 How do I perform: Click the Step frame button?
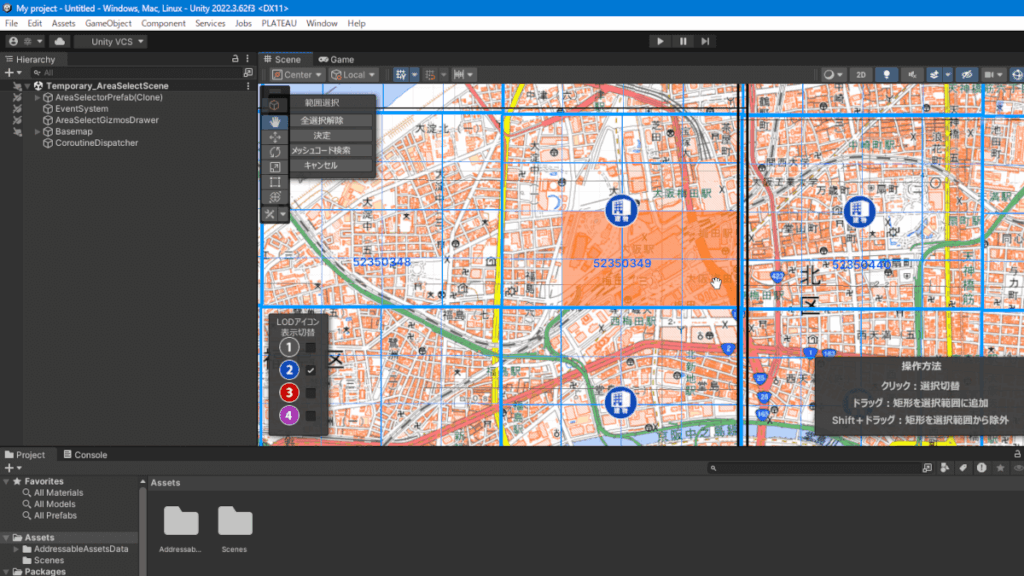(x=706, y=41)
